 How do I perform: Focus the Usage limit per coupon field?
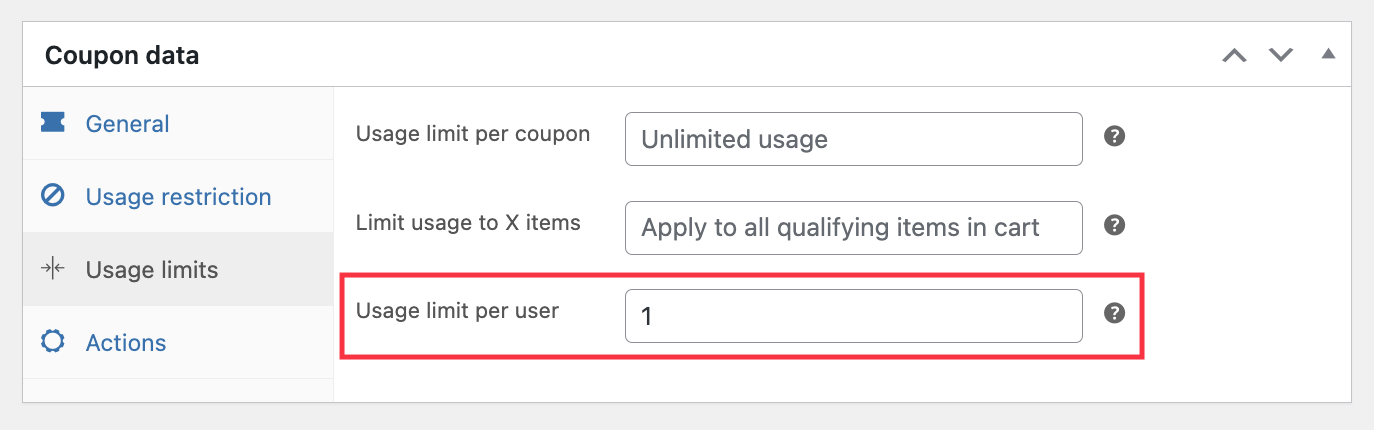click(853, 139)
